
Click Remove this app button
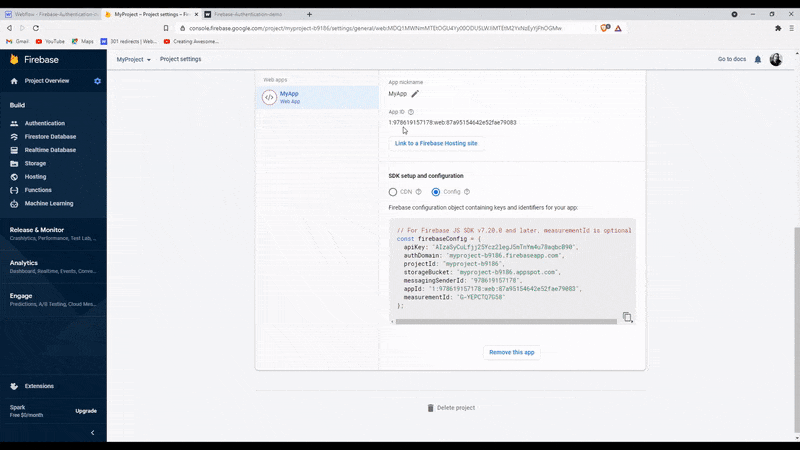512,353
